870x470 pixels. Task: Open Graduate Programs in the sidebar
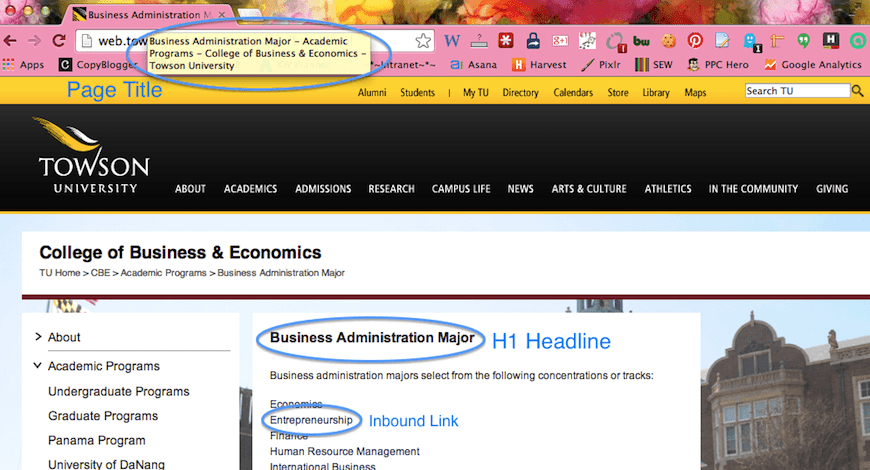click(x=103, y=416)
